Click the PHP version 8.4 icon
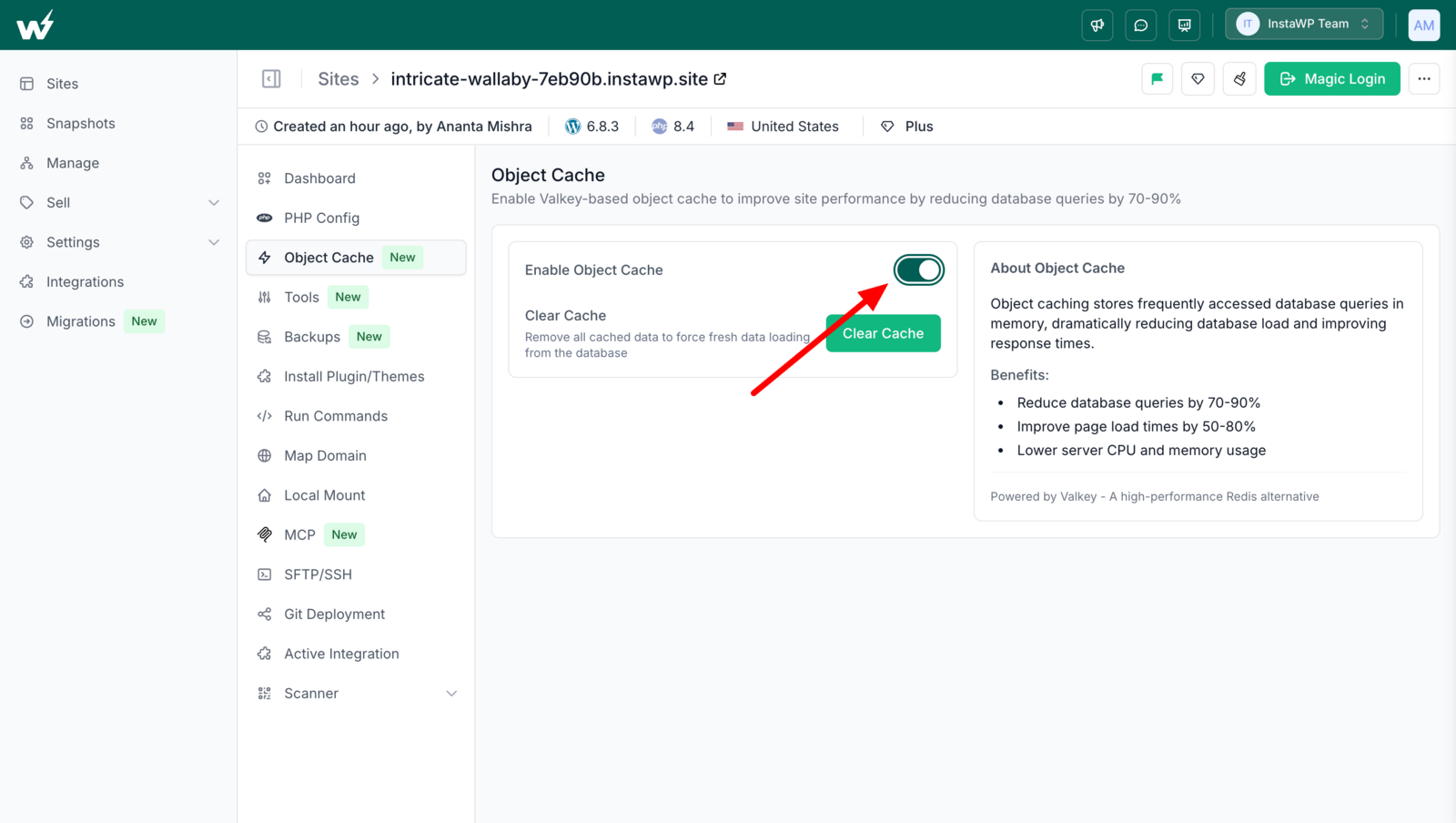 pos(660,127)
